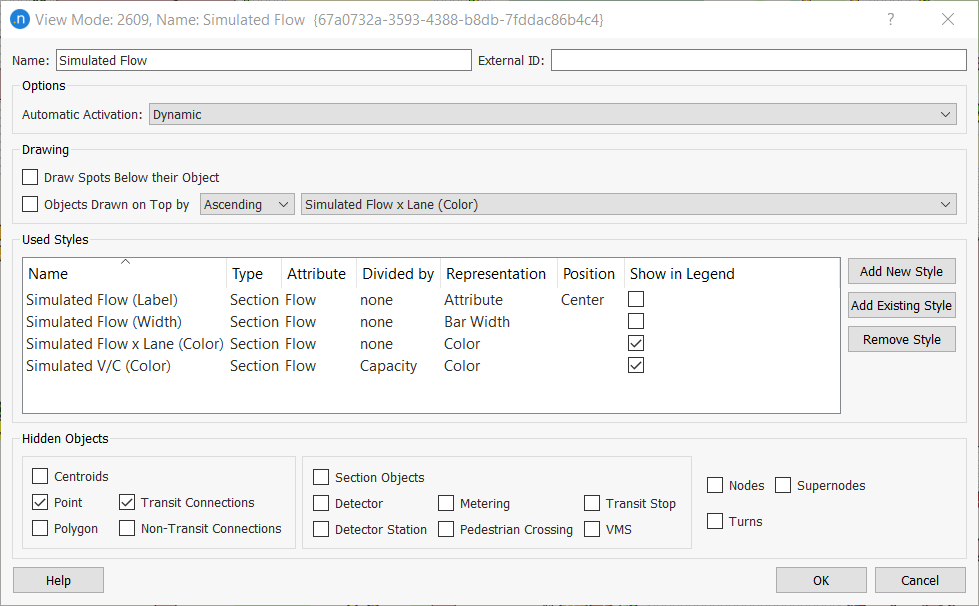Enable hiding of Turns
979x606 pixels.
[x=714, y=521]
